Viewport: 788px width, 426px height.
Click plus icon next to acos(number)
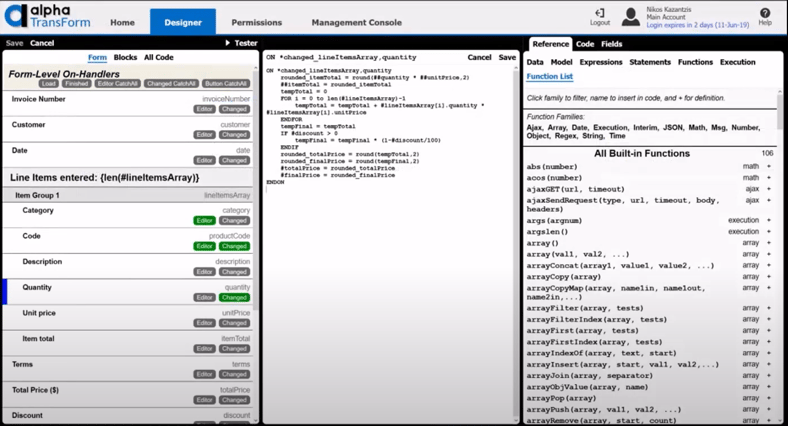[x=768, y=178]
